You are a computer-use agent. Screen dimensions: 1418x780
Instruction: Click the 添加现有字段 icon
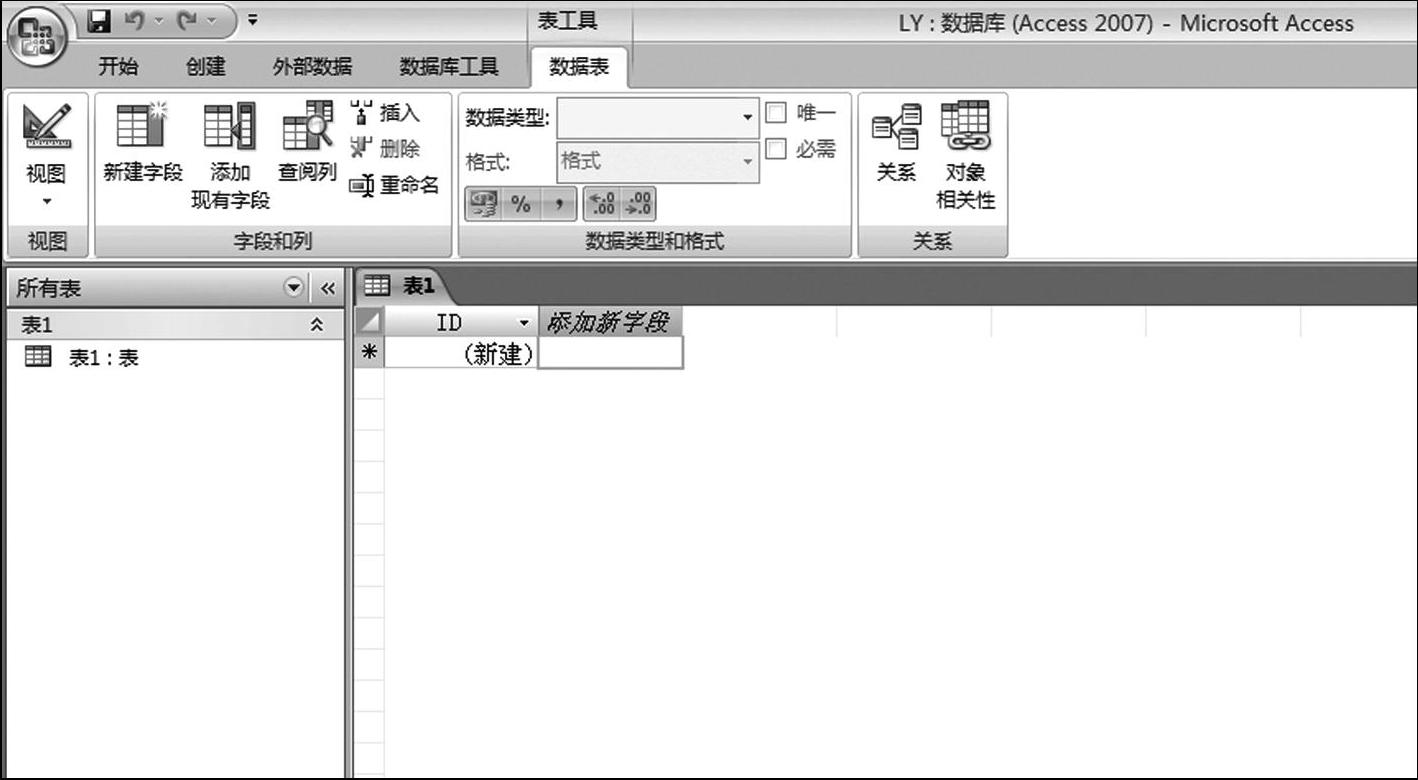click(x=230, y=127)
